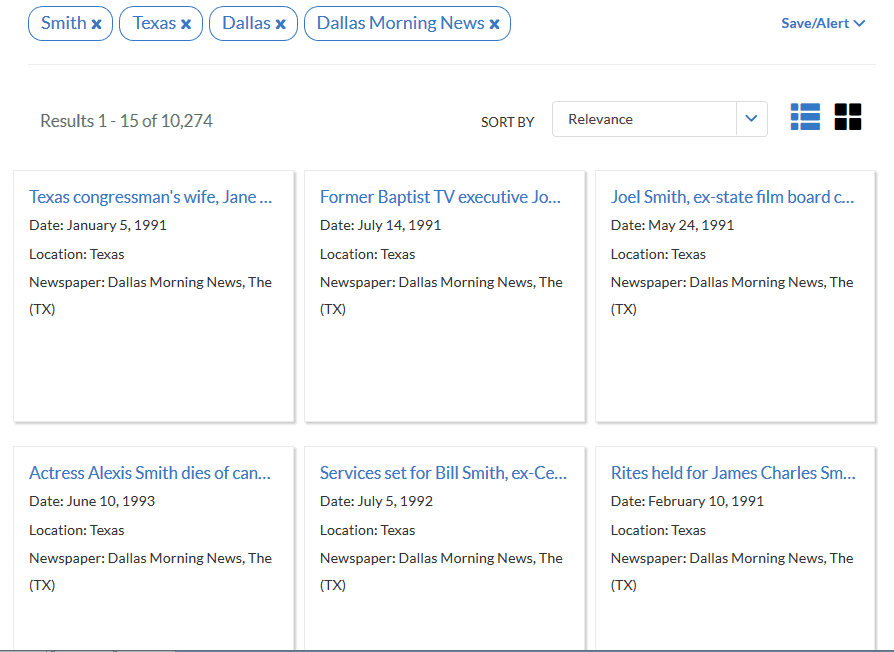Remove the Texas filter chip x
The width and height of the screenshot is (894, 652).
tap(186, 24)
